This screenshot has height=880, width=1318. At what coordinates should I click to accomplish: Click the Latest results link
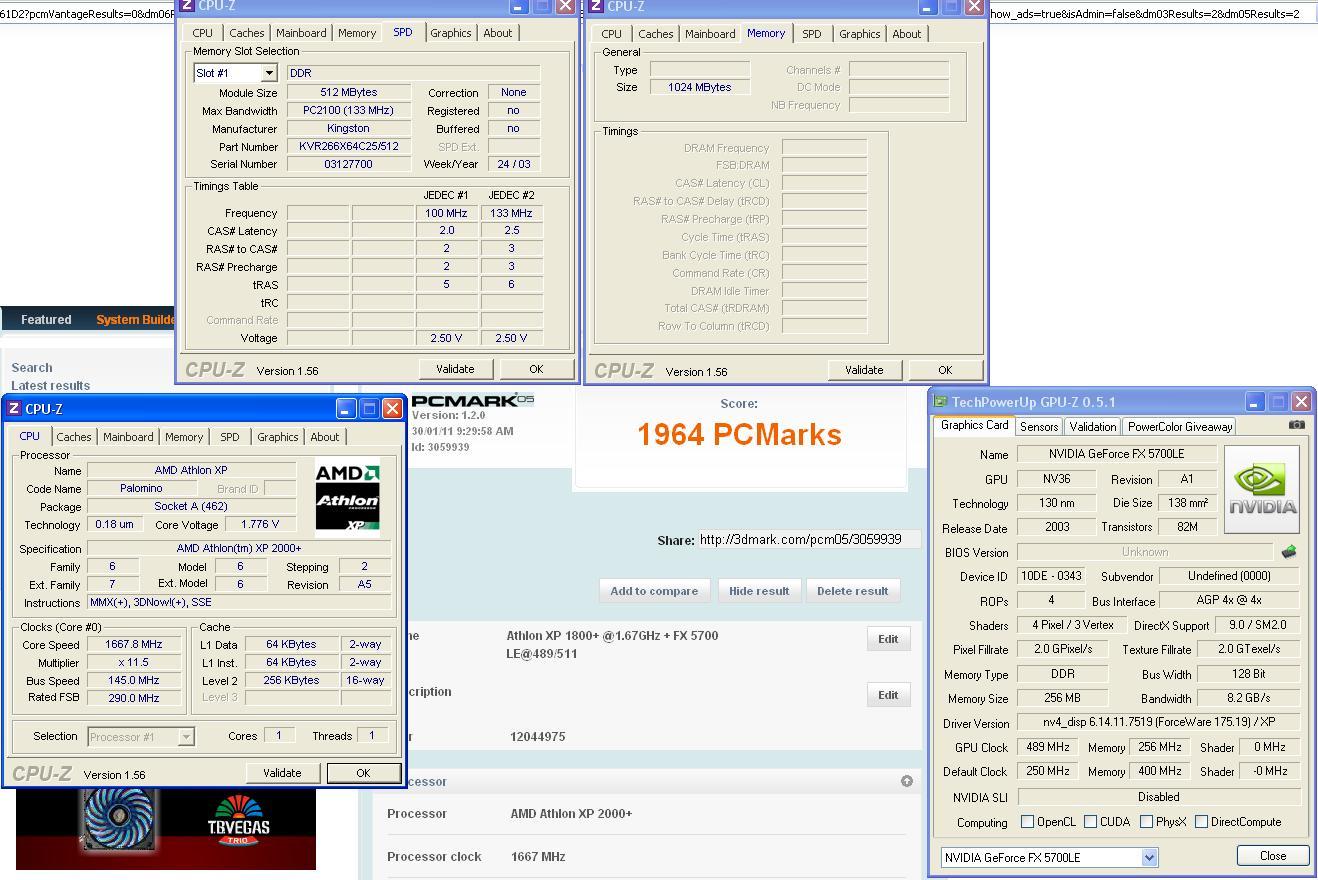click(50, 386)
